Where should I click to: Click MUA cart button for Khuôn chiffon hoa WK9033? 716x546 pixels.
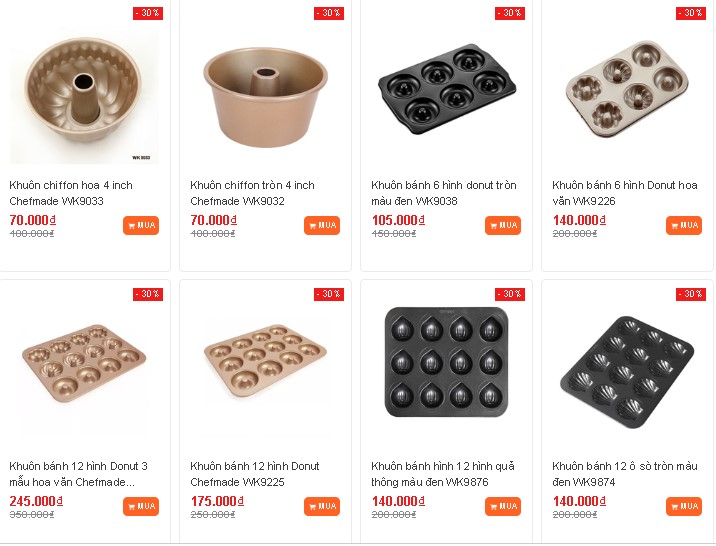click(141, 225)
